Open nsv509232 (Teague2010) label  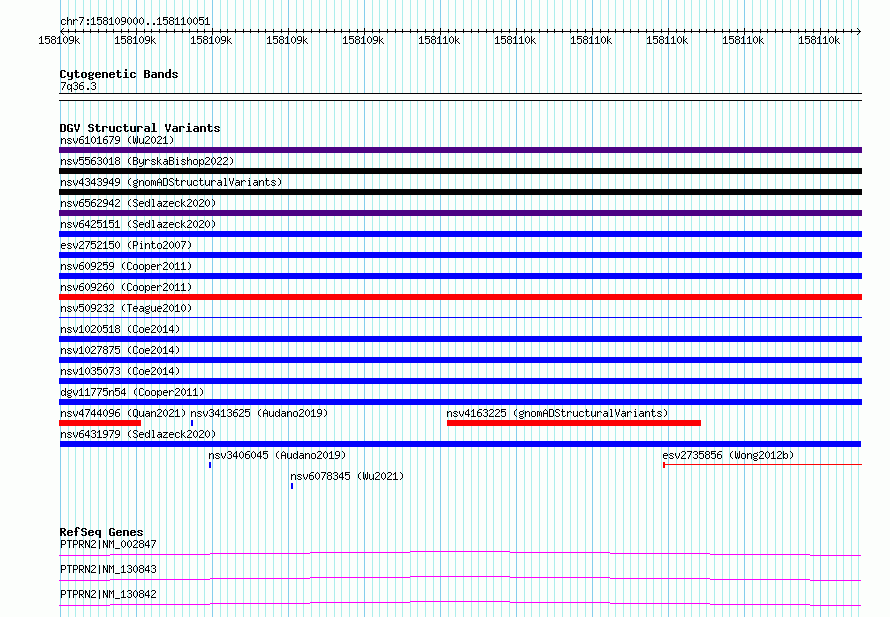tap(126, 308)
